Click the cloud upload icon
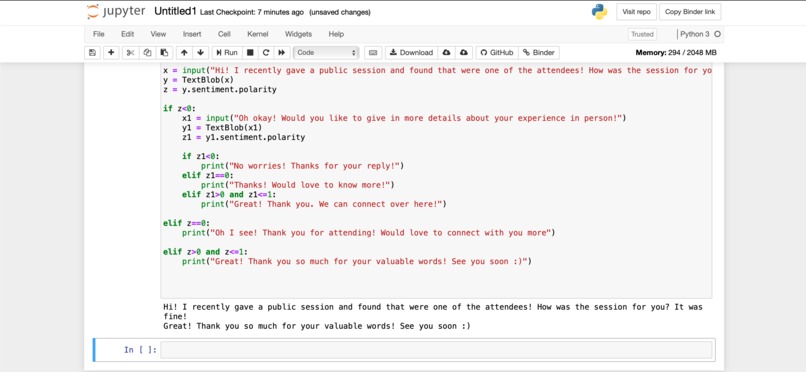This screenshot has height=372, width=806. [x=464, y=52]
